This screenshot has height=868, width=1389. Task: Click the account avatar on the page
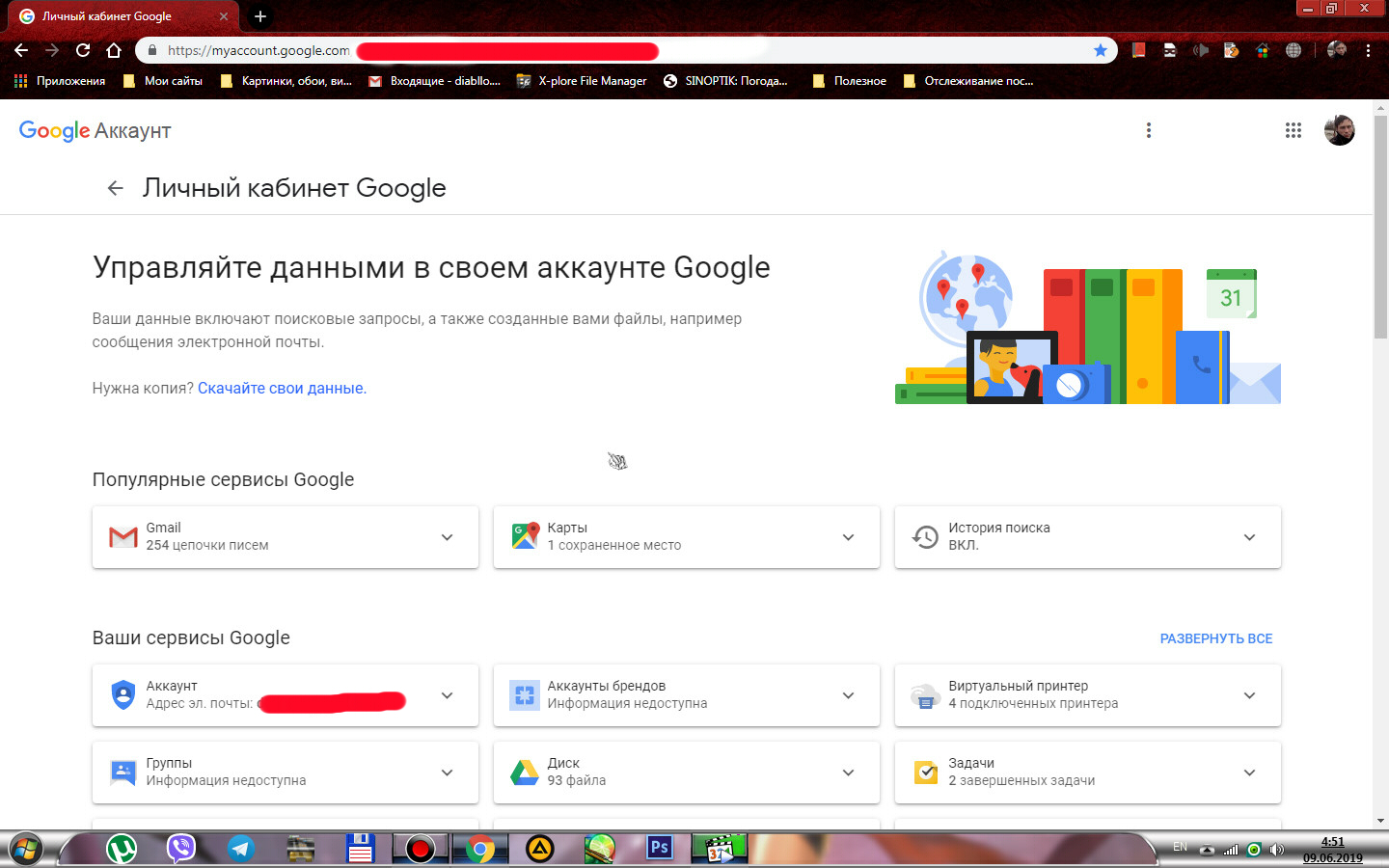tap(1339, 130)
